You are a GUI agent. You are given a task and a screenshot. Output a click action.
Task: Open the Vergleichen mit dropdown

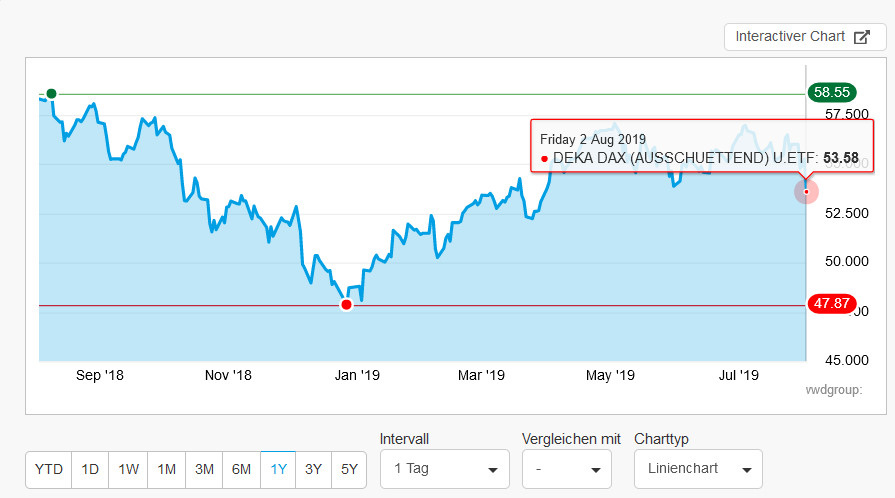point(566,469)
